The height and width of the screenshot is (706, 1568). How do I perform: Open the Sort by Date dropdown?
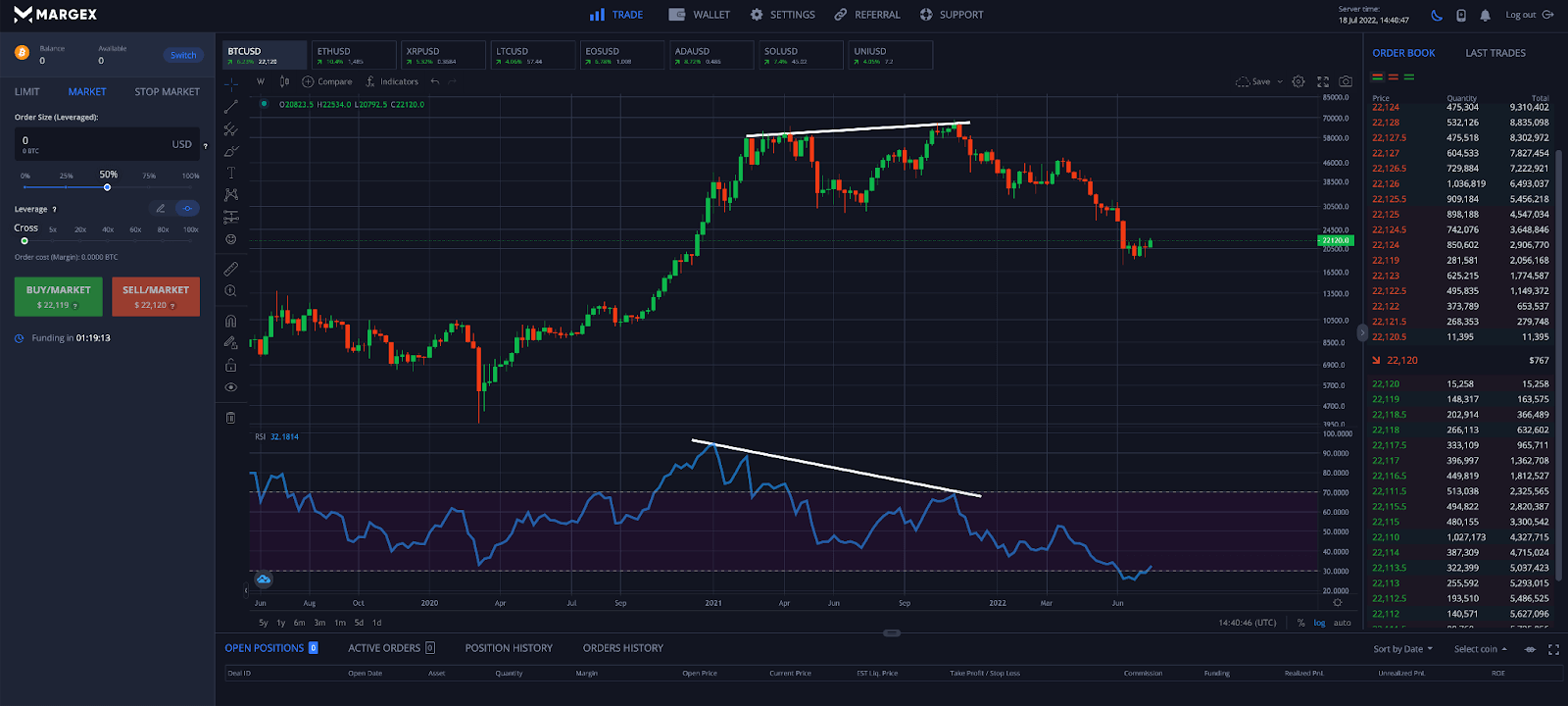tap(1402, 649)
